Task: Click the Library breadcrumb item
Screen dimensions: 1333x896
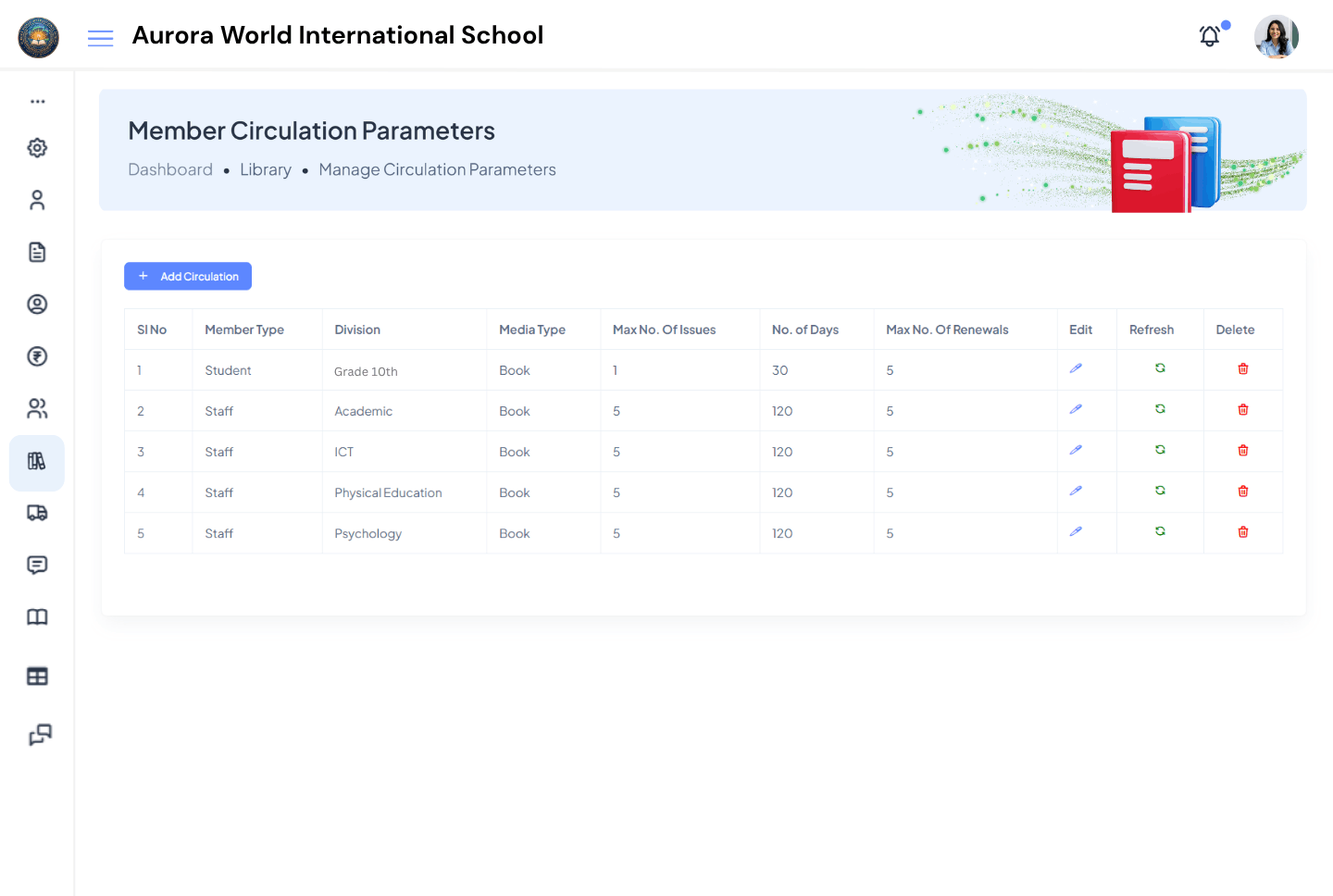Action: pyautogui.click(x=266, y=169)
